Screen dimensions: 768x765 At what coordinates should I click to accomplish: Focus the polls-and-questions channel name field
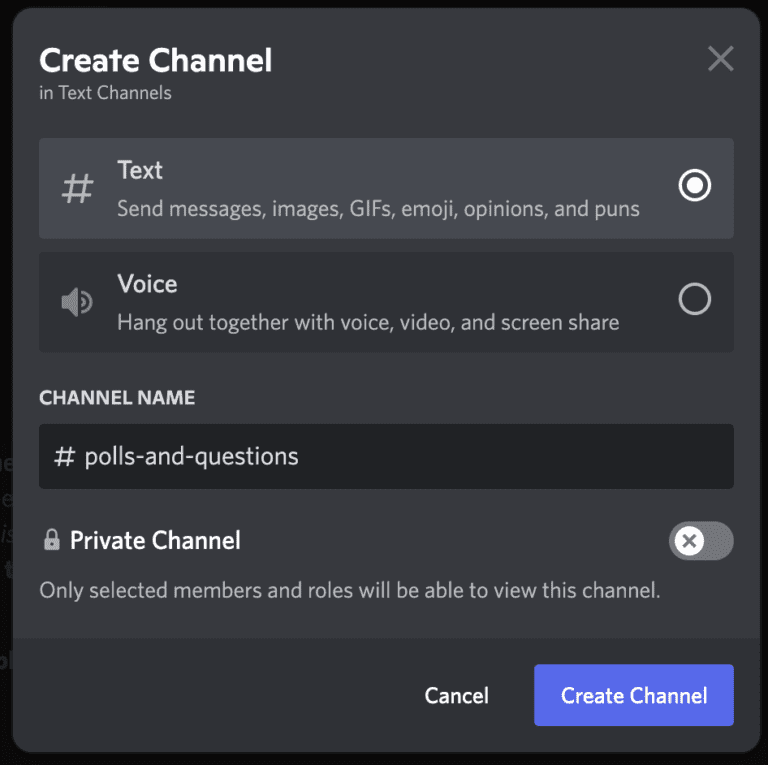386,456
